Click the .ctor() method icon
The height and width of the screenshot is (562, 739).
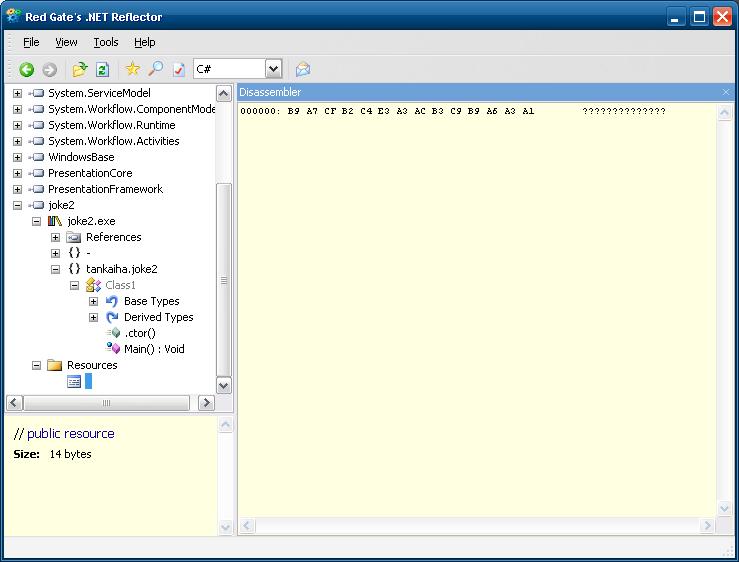114,333
